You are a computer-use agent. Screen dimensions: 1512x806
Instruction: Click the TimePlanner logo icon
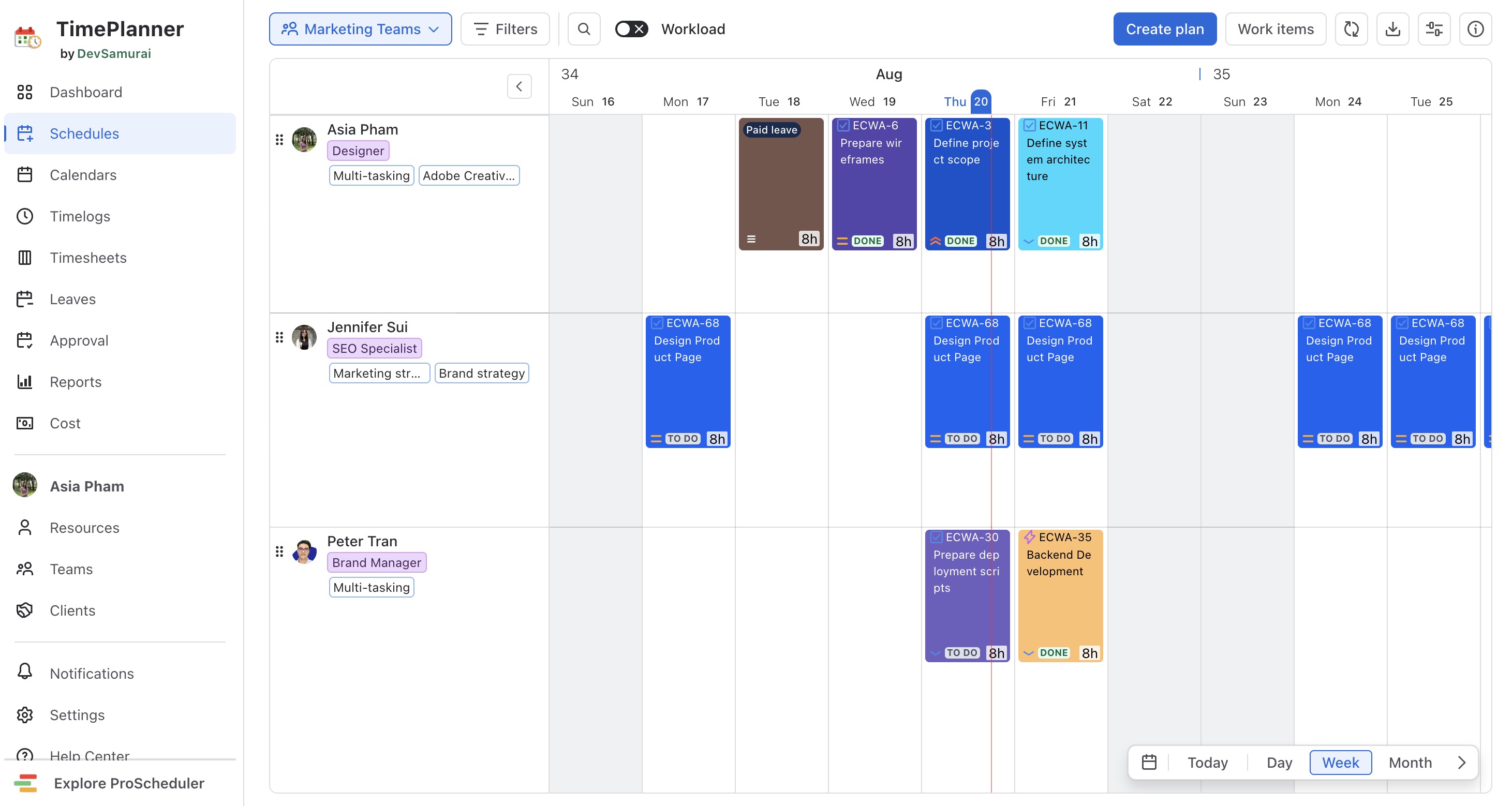[27, 38]
